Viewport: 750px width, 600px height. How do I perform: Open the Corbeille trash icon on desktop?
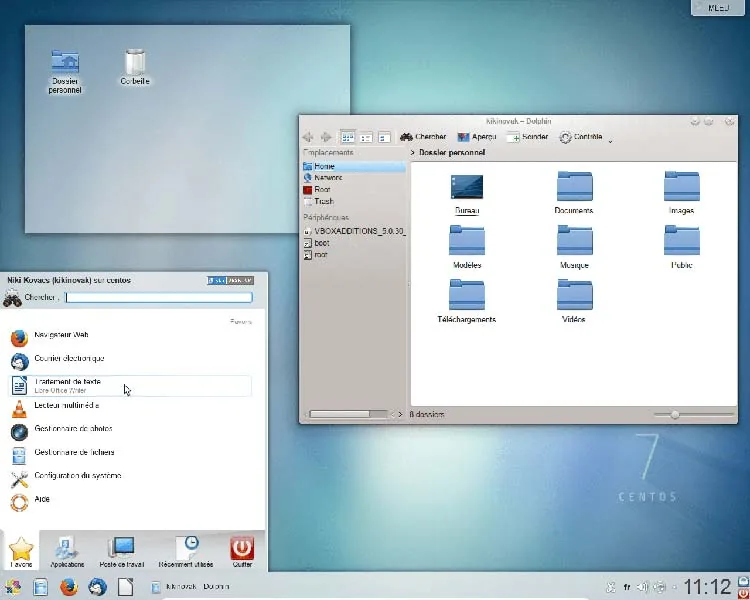tap(135, 67)
